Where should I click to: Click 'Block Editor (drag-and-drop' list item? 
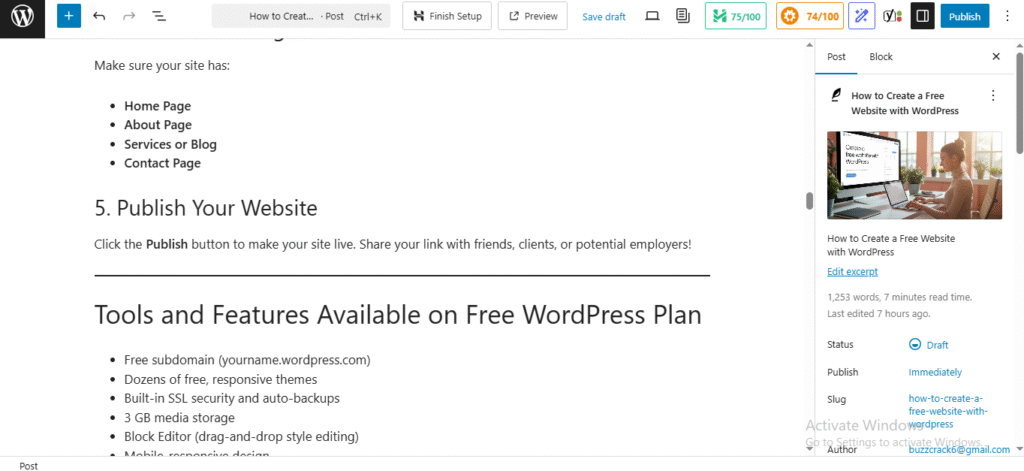[241, 436]
